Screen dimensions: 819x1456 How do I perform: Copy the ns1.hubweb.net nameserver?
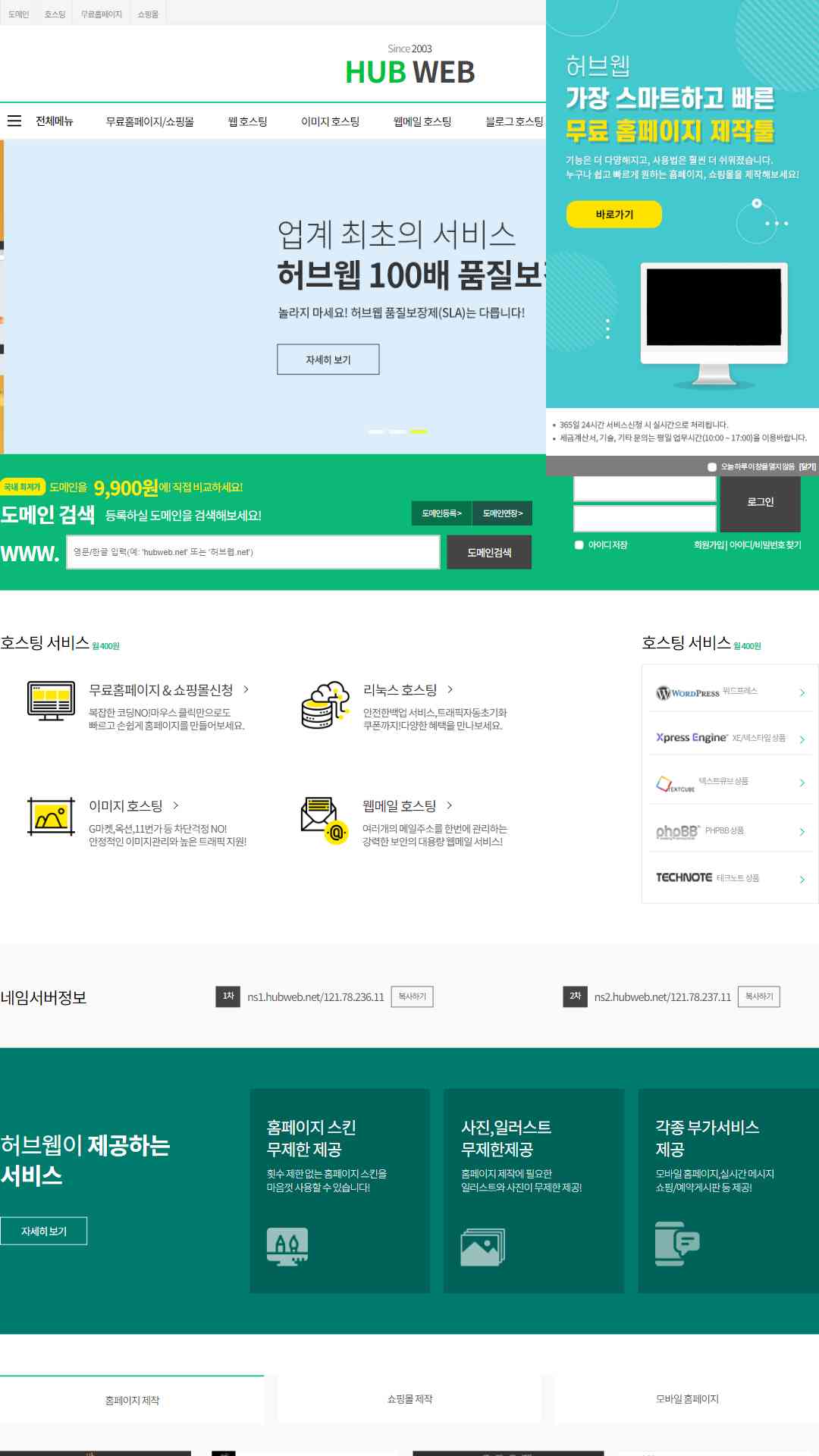413,996
